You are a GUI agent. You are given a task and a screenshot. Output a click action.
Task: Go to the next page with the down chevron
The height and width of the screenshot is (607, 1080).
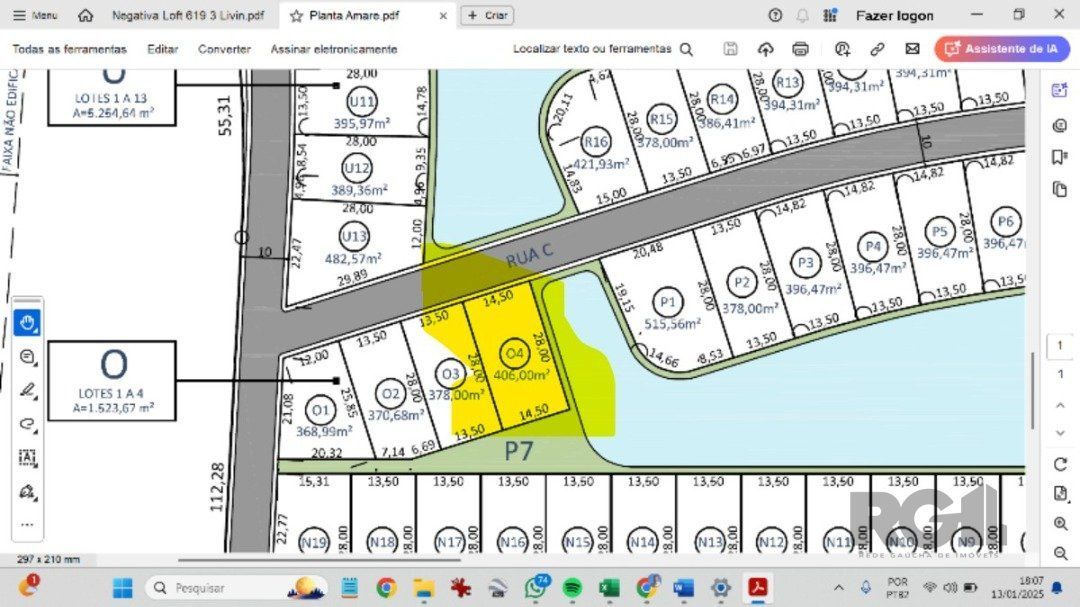click(x=1060, y=432)
